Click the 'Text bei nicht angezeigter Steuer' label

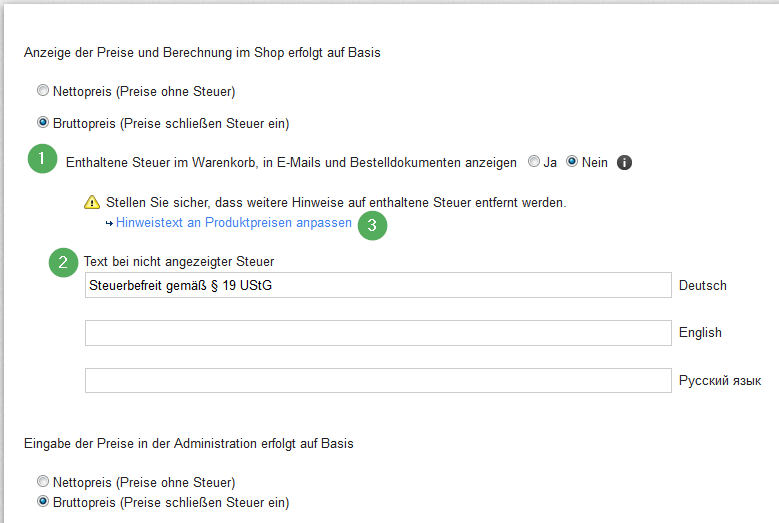click(x=179, y=262)
